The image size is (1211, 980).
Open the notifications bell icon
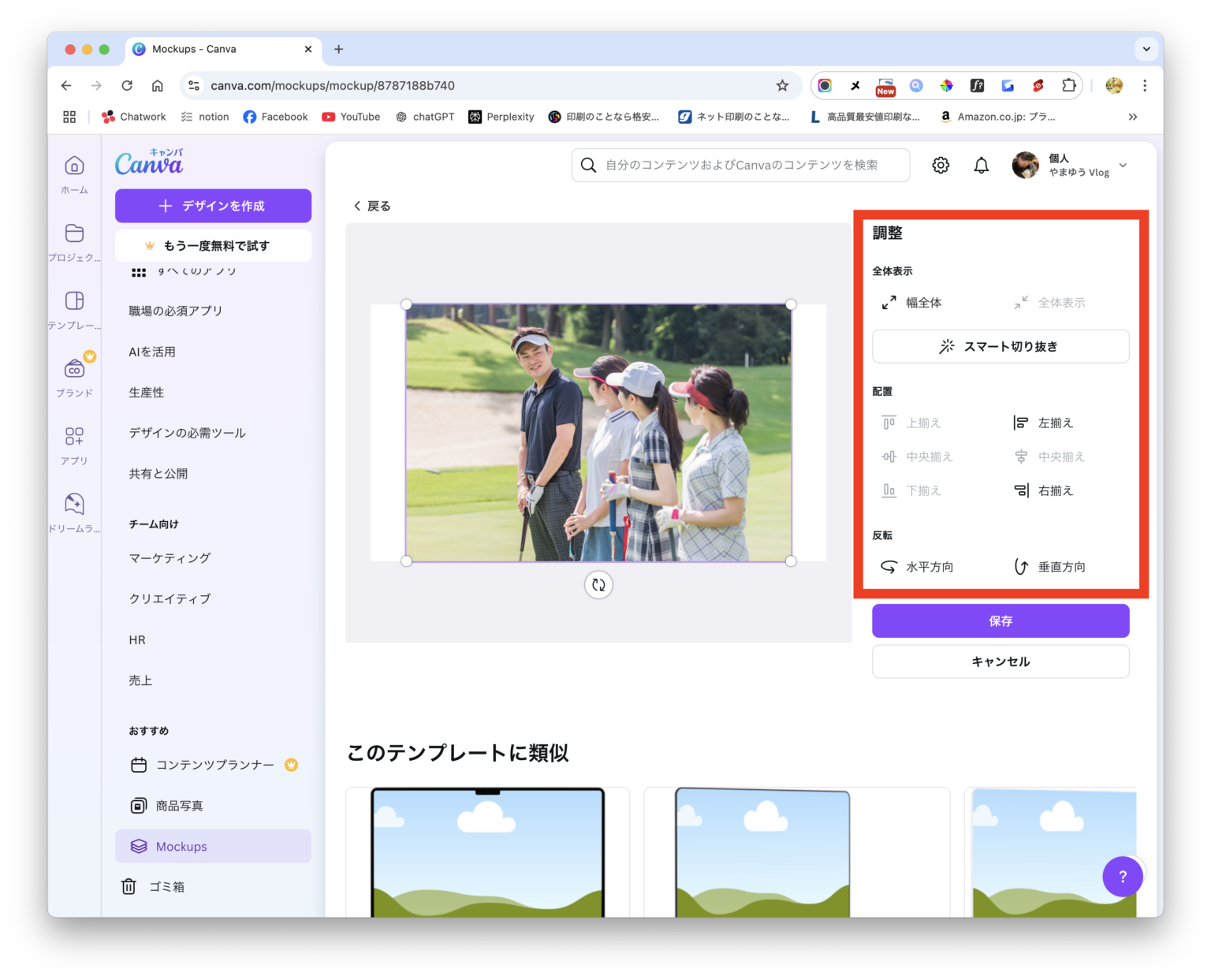click(981, 165)
